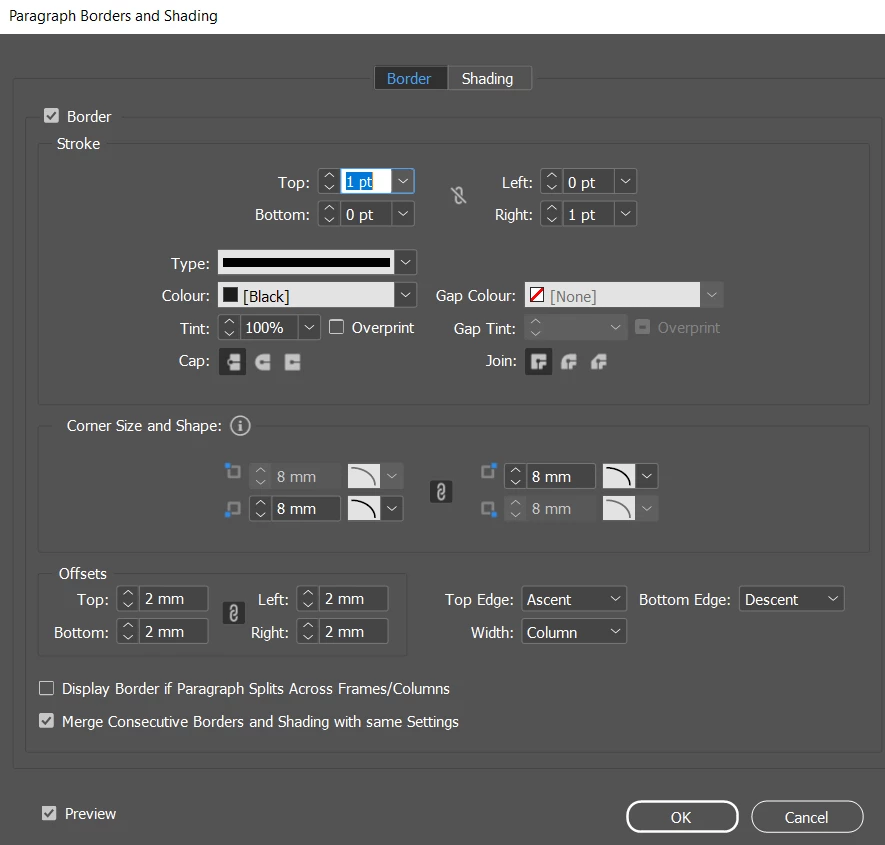Enable Display Border if Paragraph Splits checkbox
Viewport: 885px width, 845px height.
46,688
